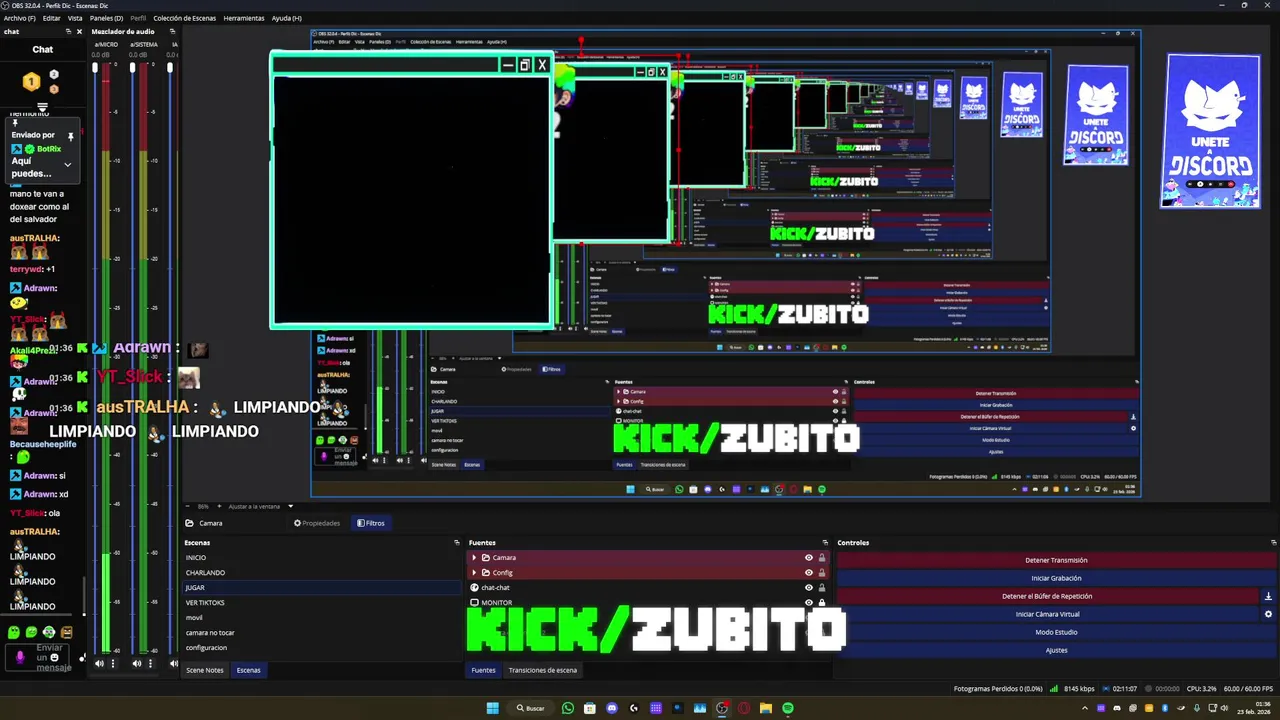Pop out the Controles dock panel icon
This screenshot has height=720, width=1280.
pyautogui.click(x=1274, y=542)
